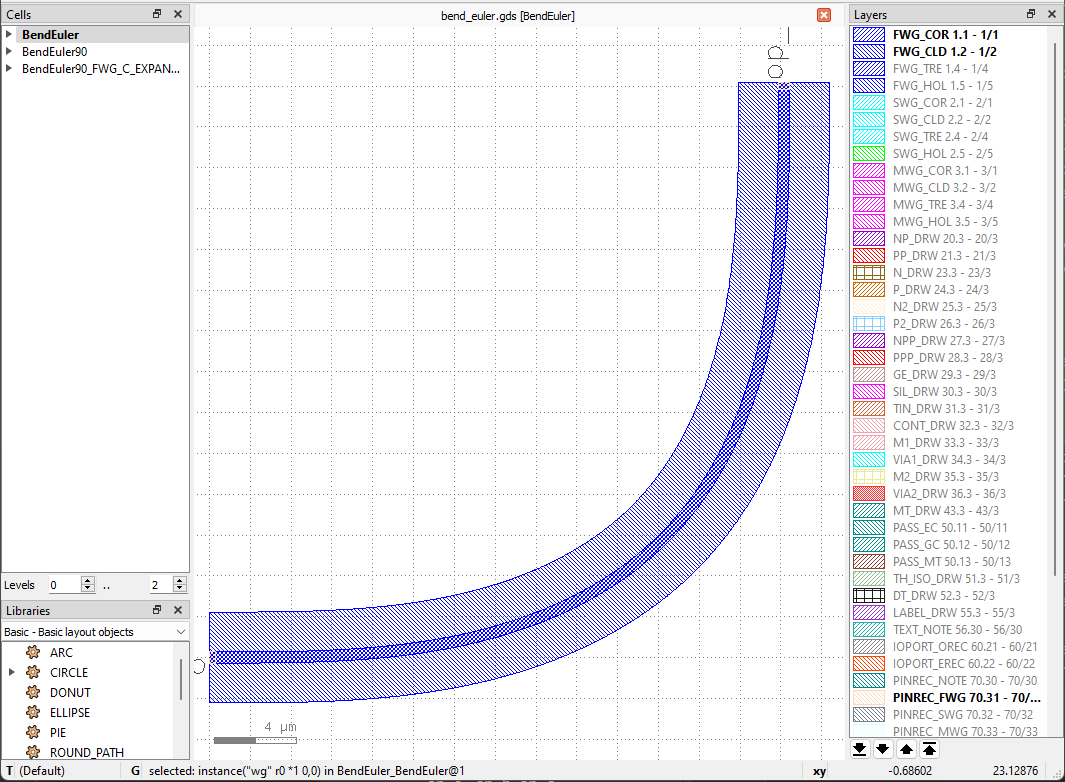Increase the maximum hierarchy level stepper
This screenshot has width=1065, height=782.
[179, 581]
